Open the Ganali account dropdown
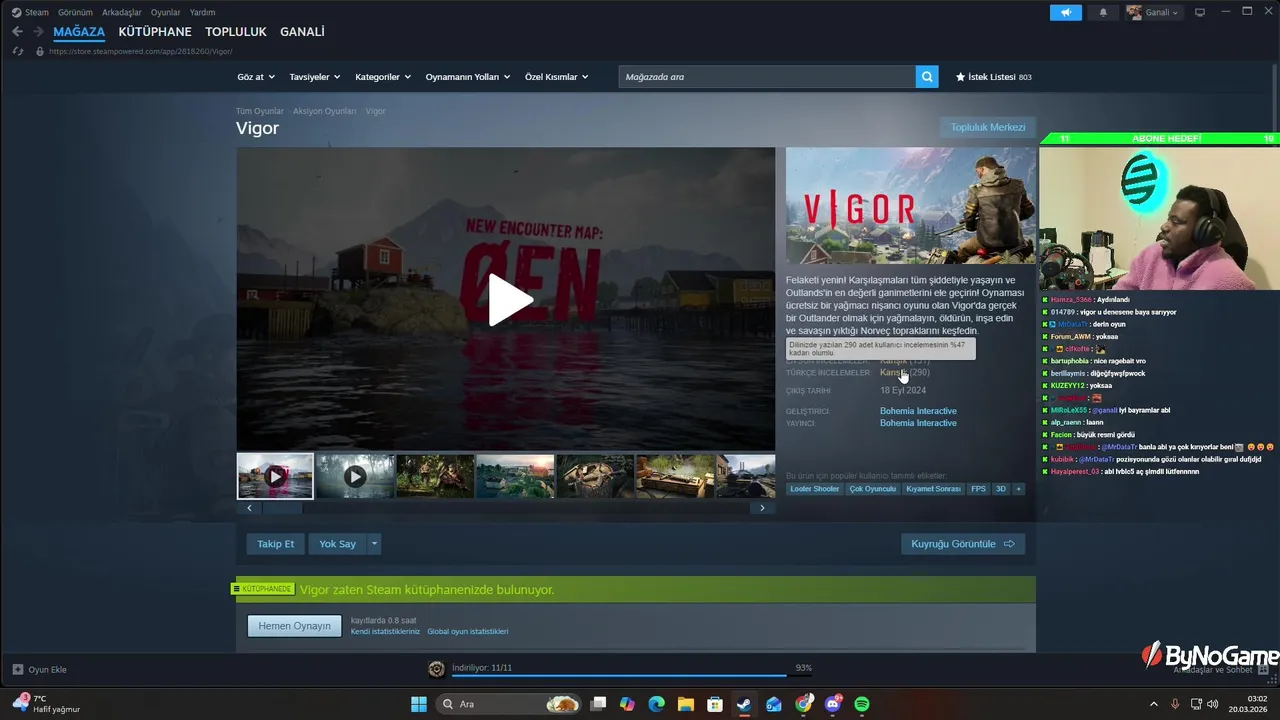 point(1153,12)
